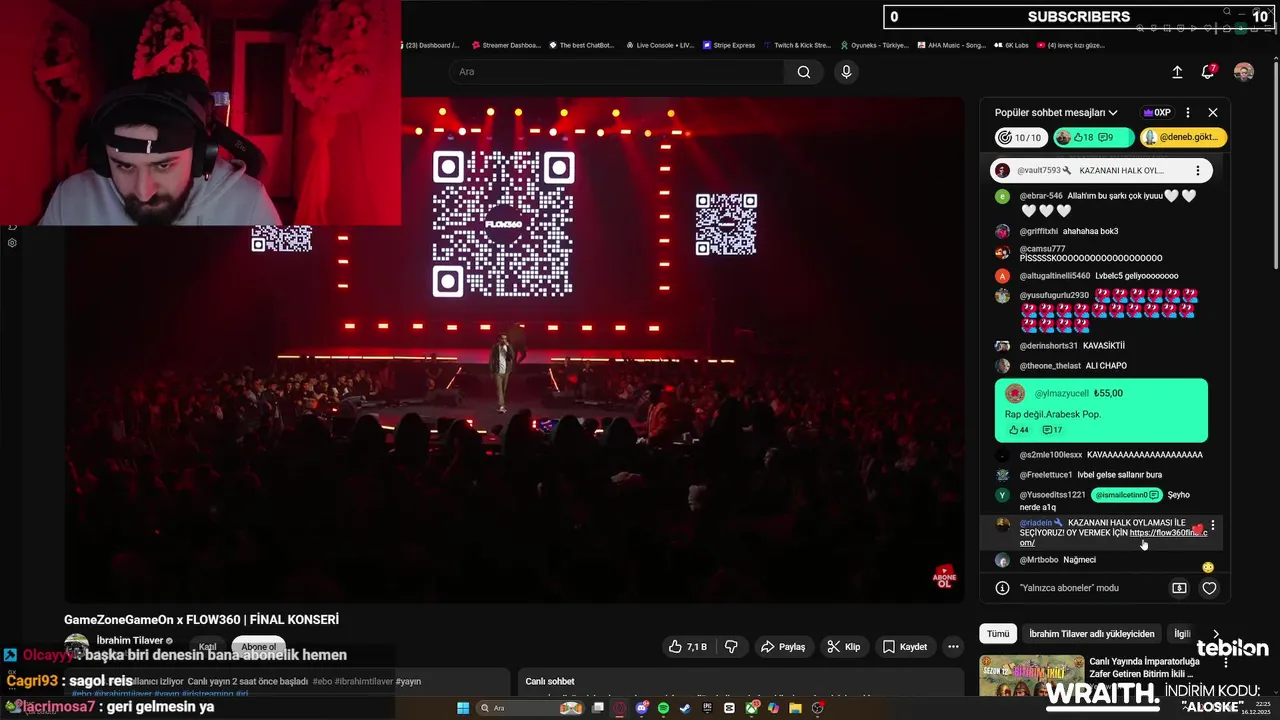Open the yellow @deneb.gökt super chat chip
Viewport: 1280px width, 720px height.
[1183, 138]
